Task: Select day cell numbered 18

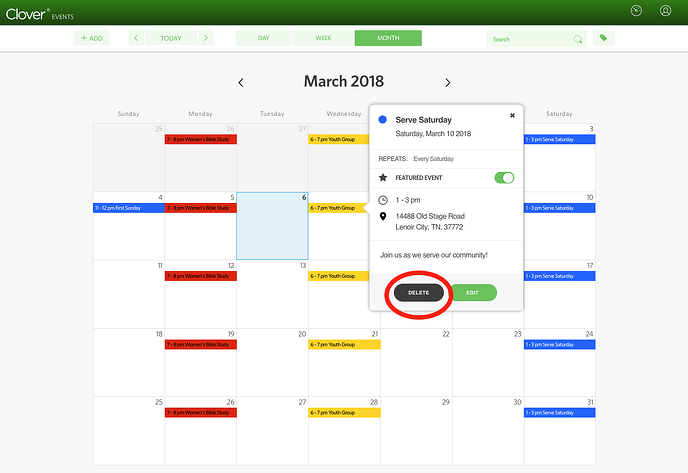Action: click(129, 362)
